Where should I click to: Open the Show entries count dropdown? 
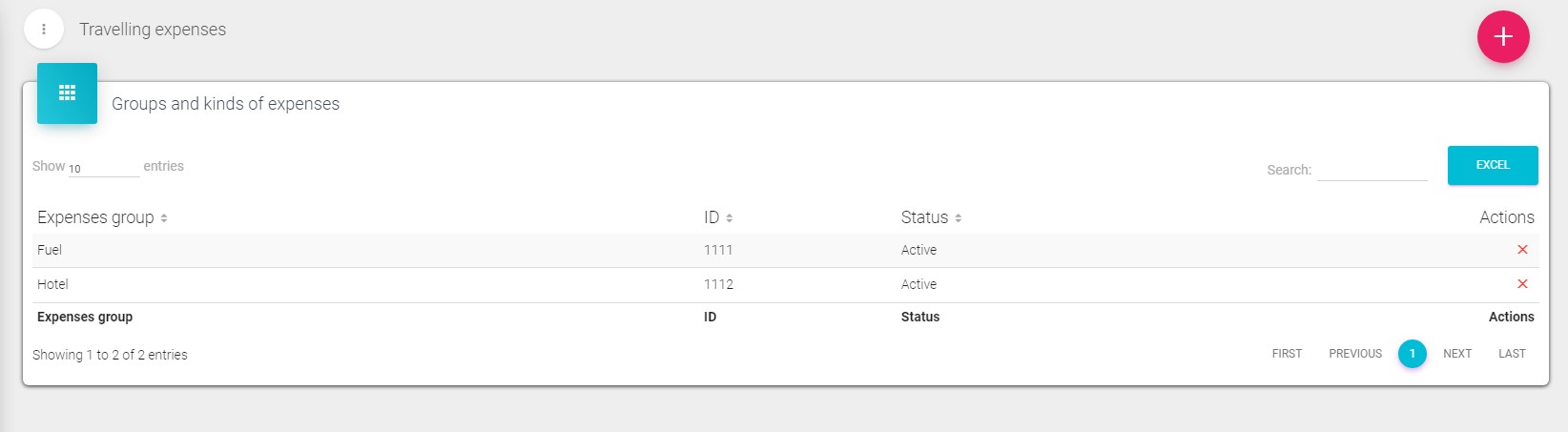pos(103,168)
